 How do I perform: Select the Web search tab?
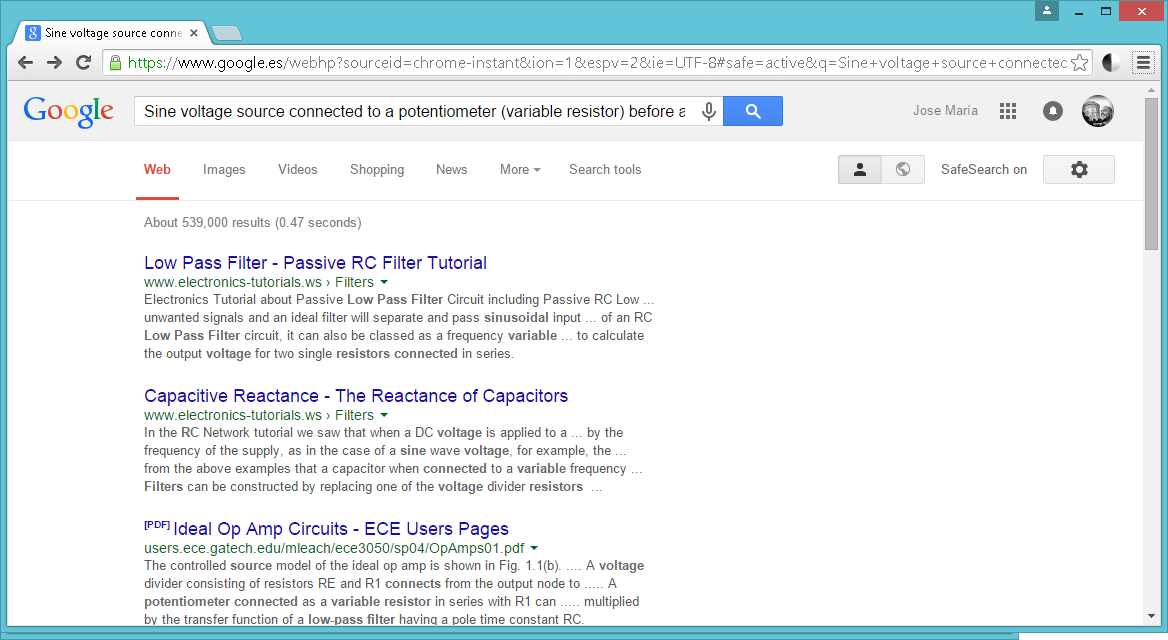[157, 170]
